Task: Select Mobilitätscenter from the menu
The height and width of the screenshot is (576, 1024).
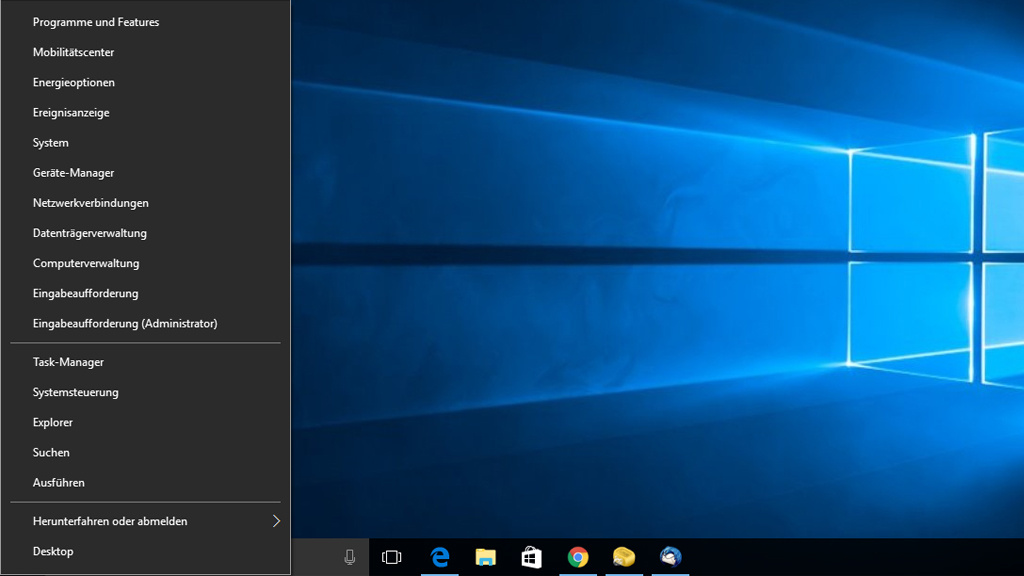Action: 74,52
